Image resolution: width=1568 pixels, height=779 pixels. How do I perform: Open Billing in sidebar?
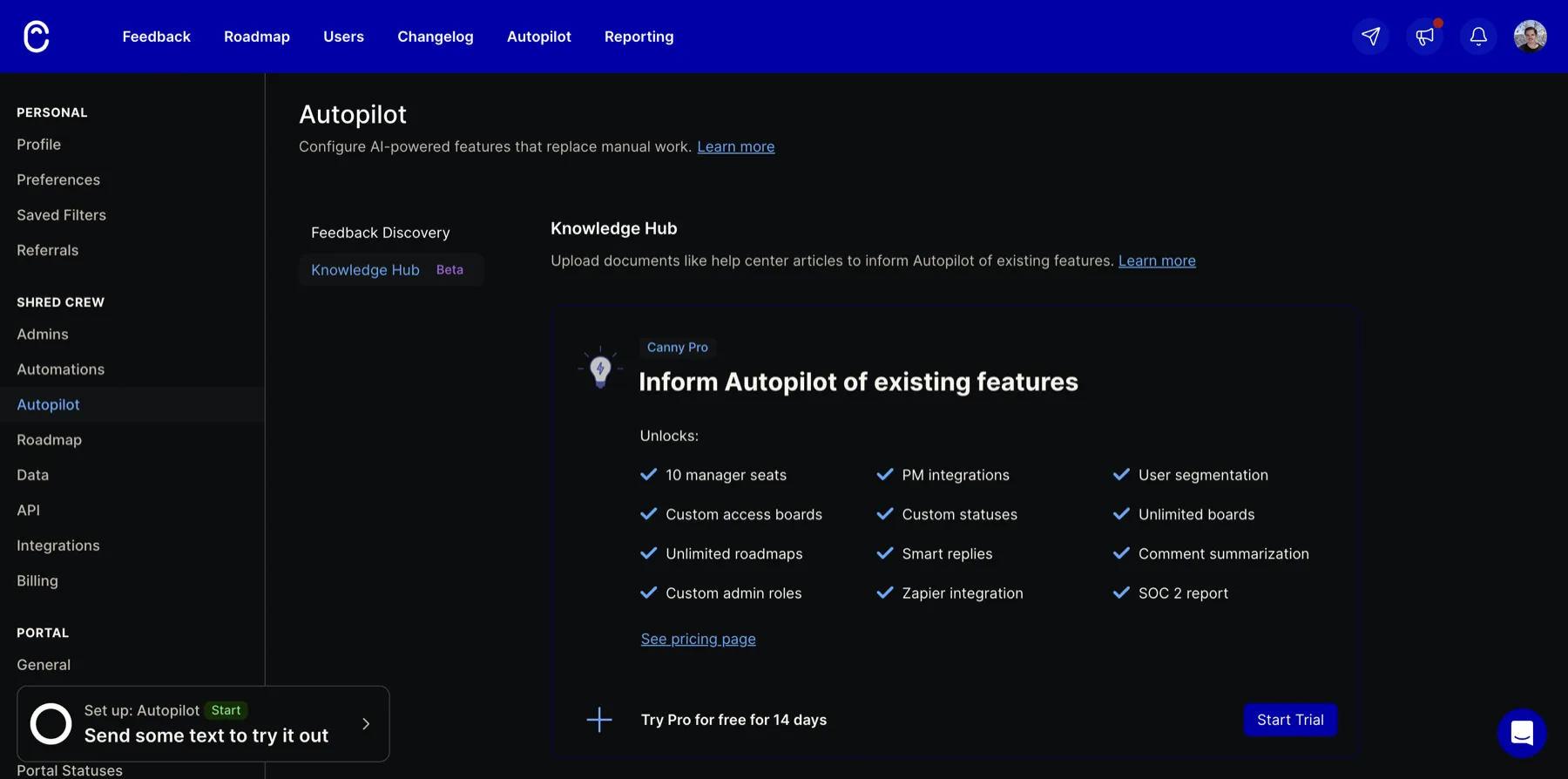tap(37, 580)
